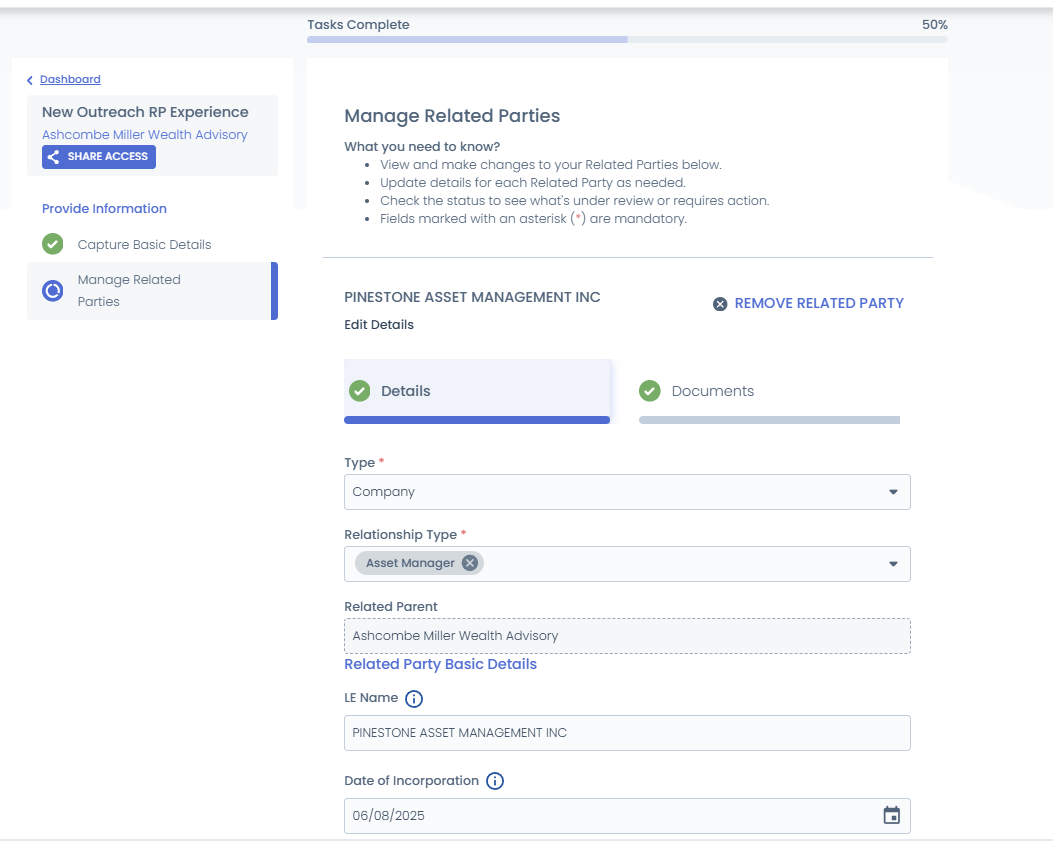The width and height of the screenshot is (1053, 841).
Task: Click Remove Related Party
Action: pos(819,304)
